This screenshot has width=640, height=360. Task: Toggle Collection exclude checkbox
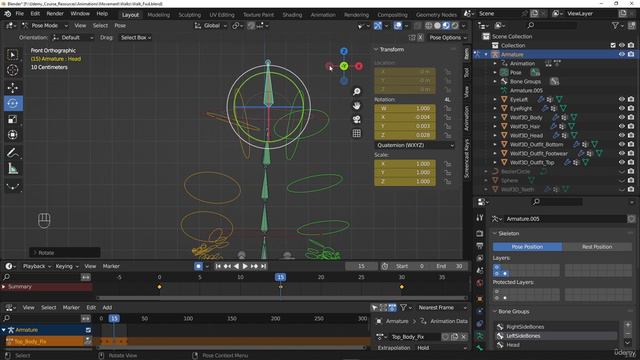coord(613,45)
